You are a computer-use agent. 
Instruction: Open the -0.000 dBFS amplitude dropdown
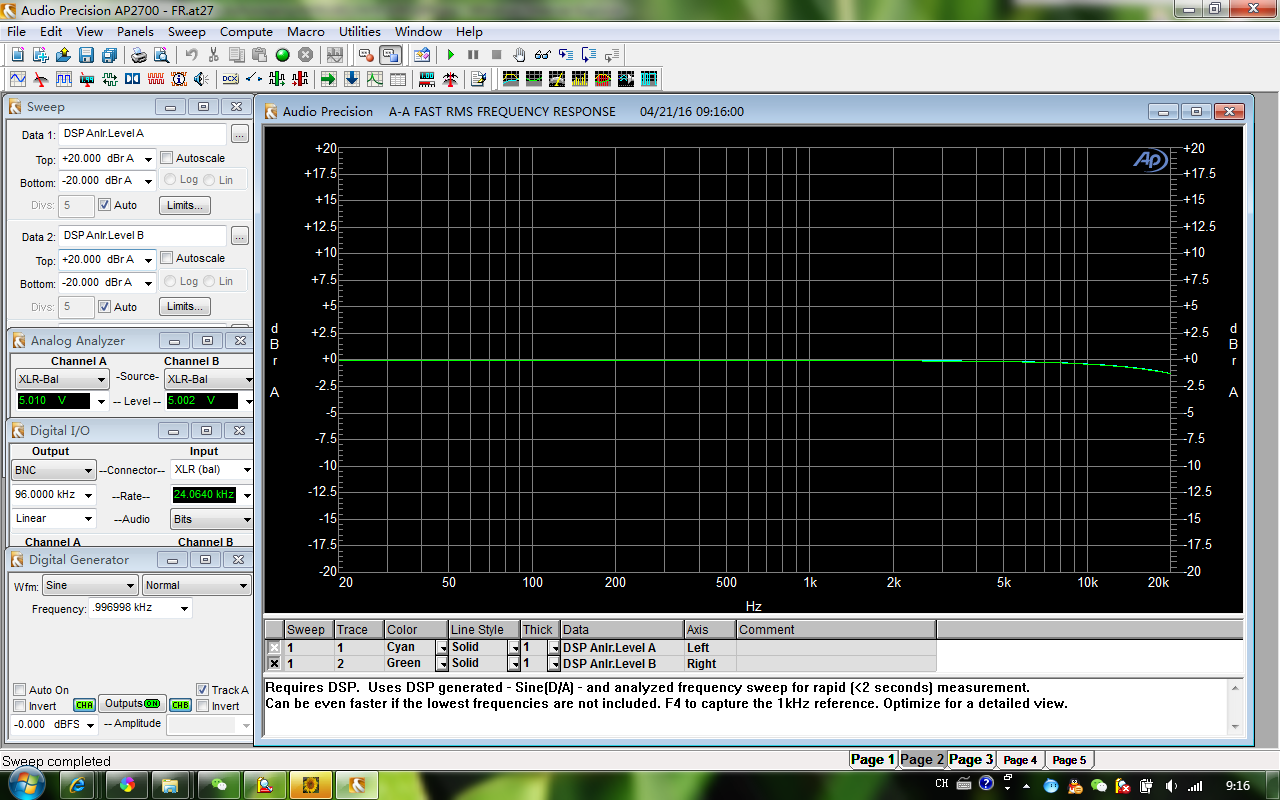click(x=89, y=725)
